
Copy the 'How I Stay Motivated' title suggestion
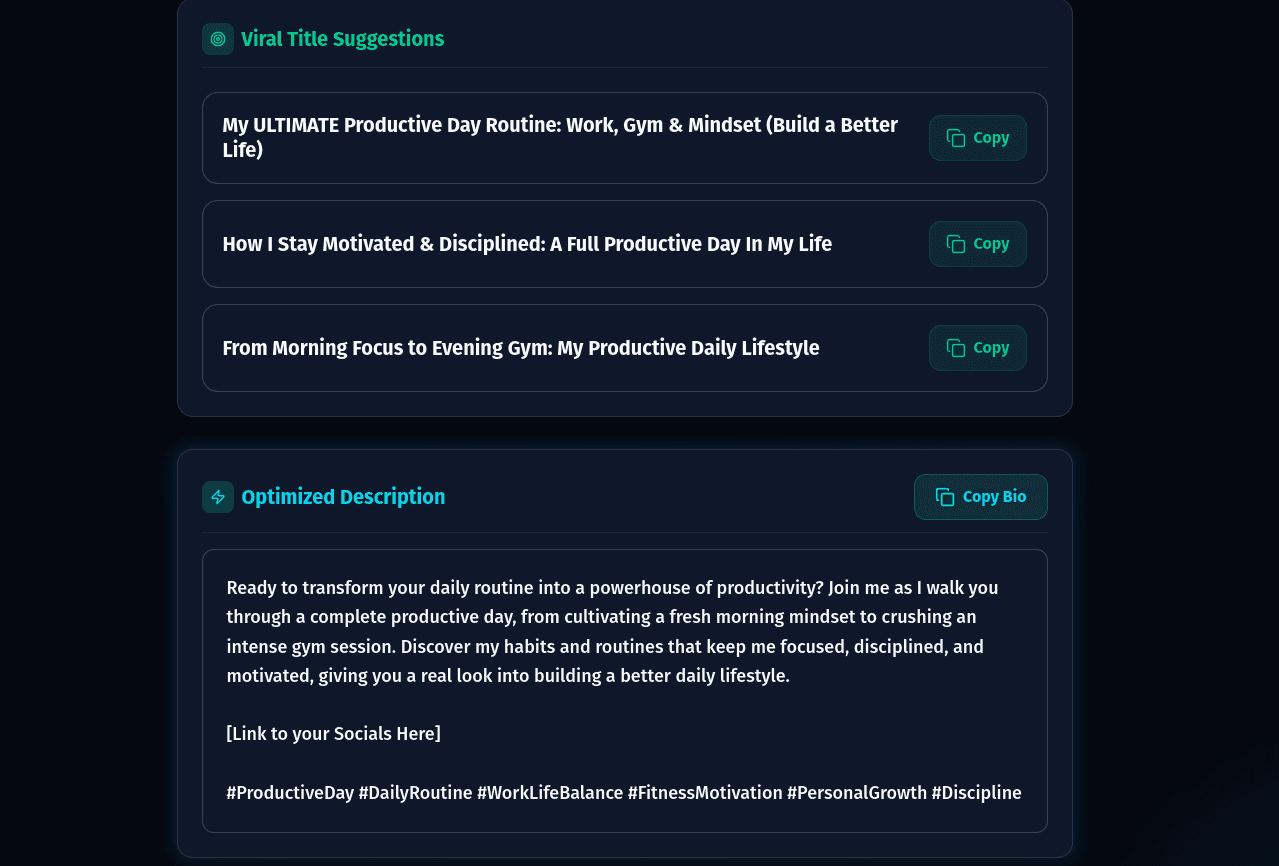point(977,243)
